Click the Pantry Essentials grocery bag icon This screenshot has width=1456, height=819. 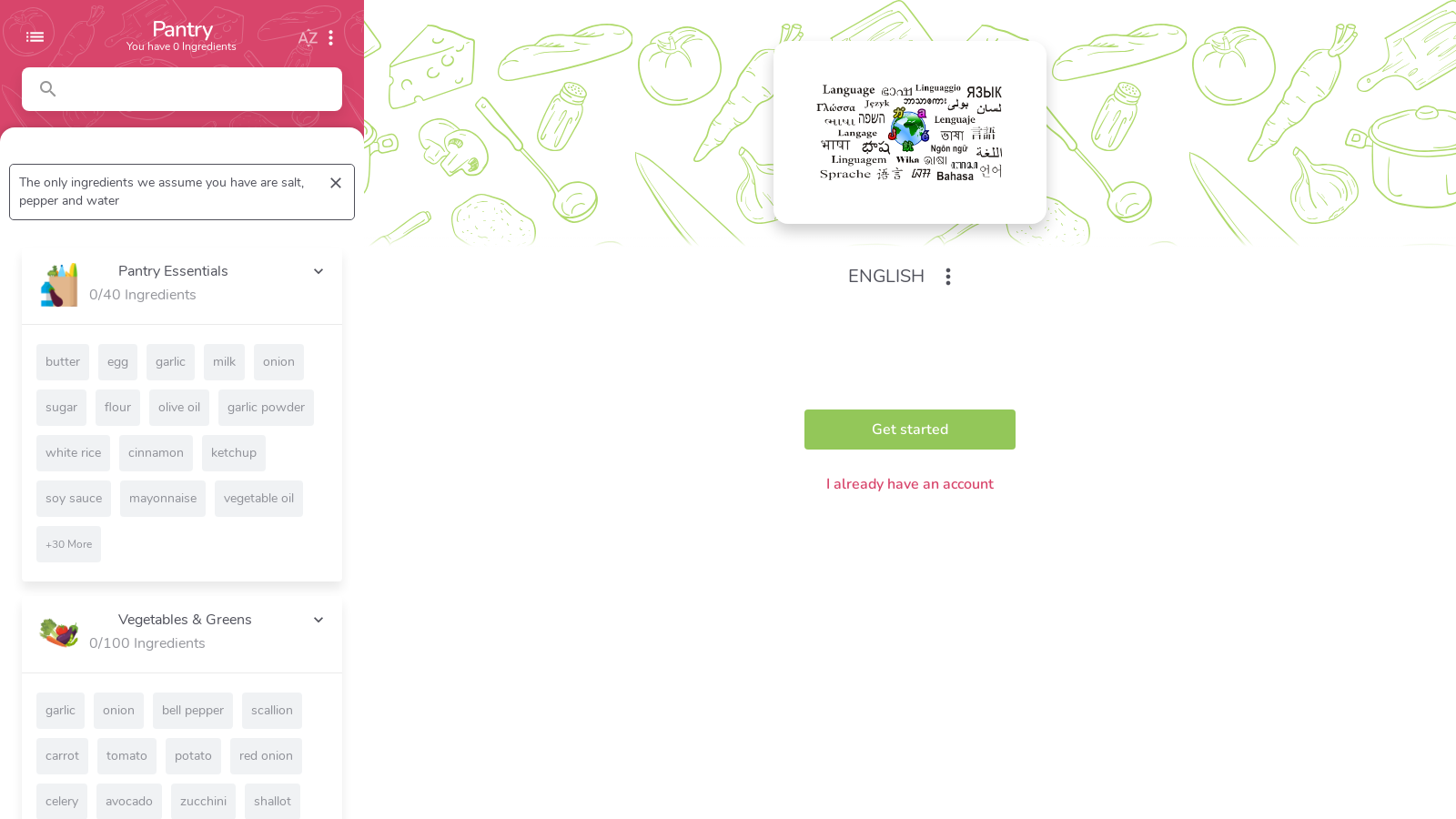pos(59,284)
